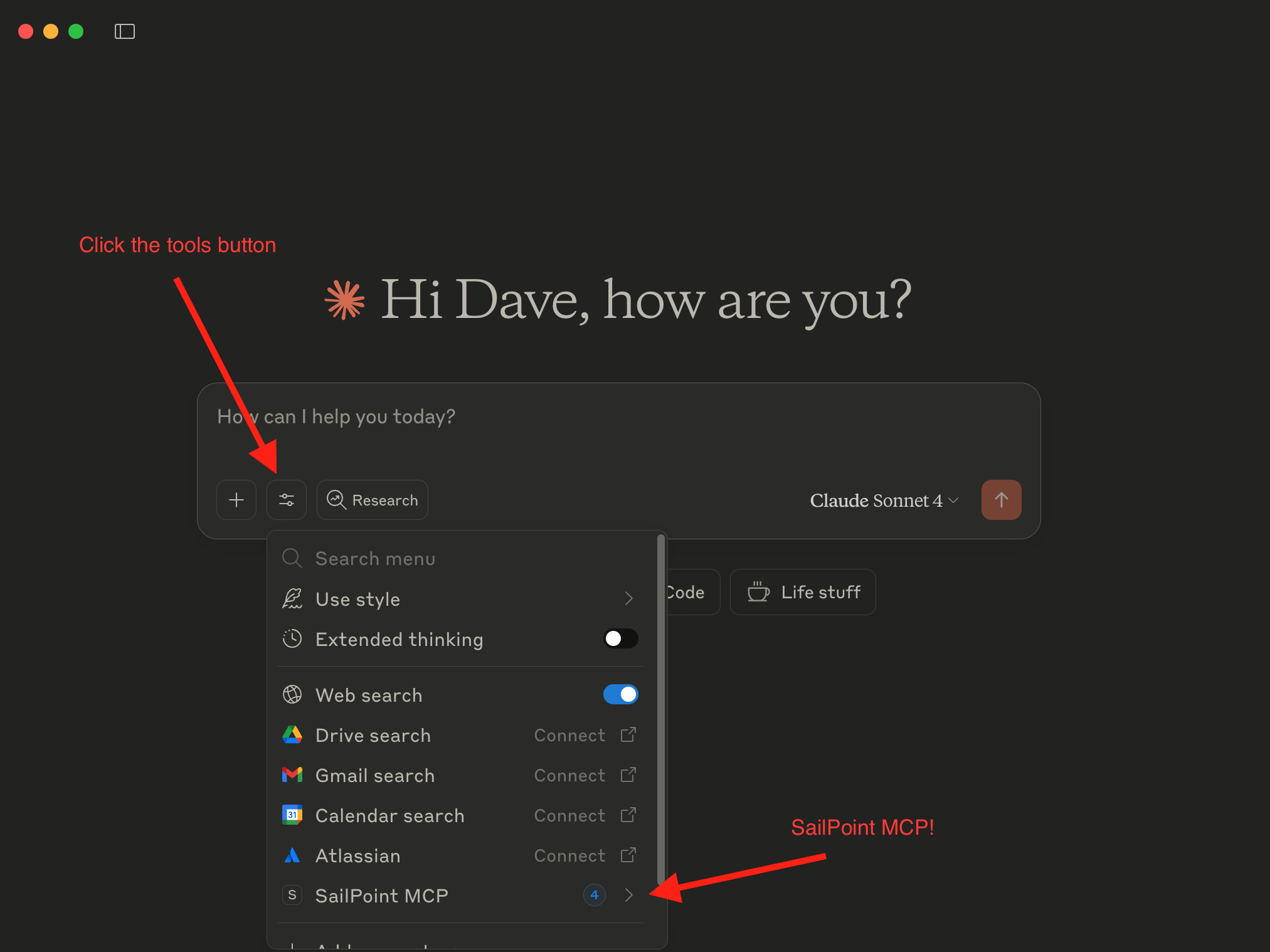Screen dimensions: 1270x952
Task: Click the Gmail search external link icon
Action: click(628, 775)
